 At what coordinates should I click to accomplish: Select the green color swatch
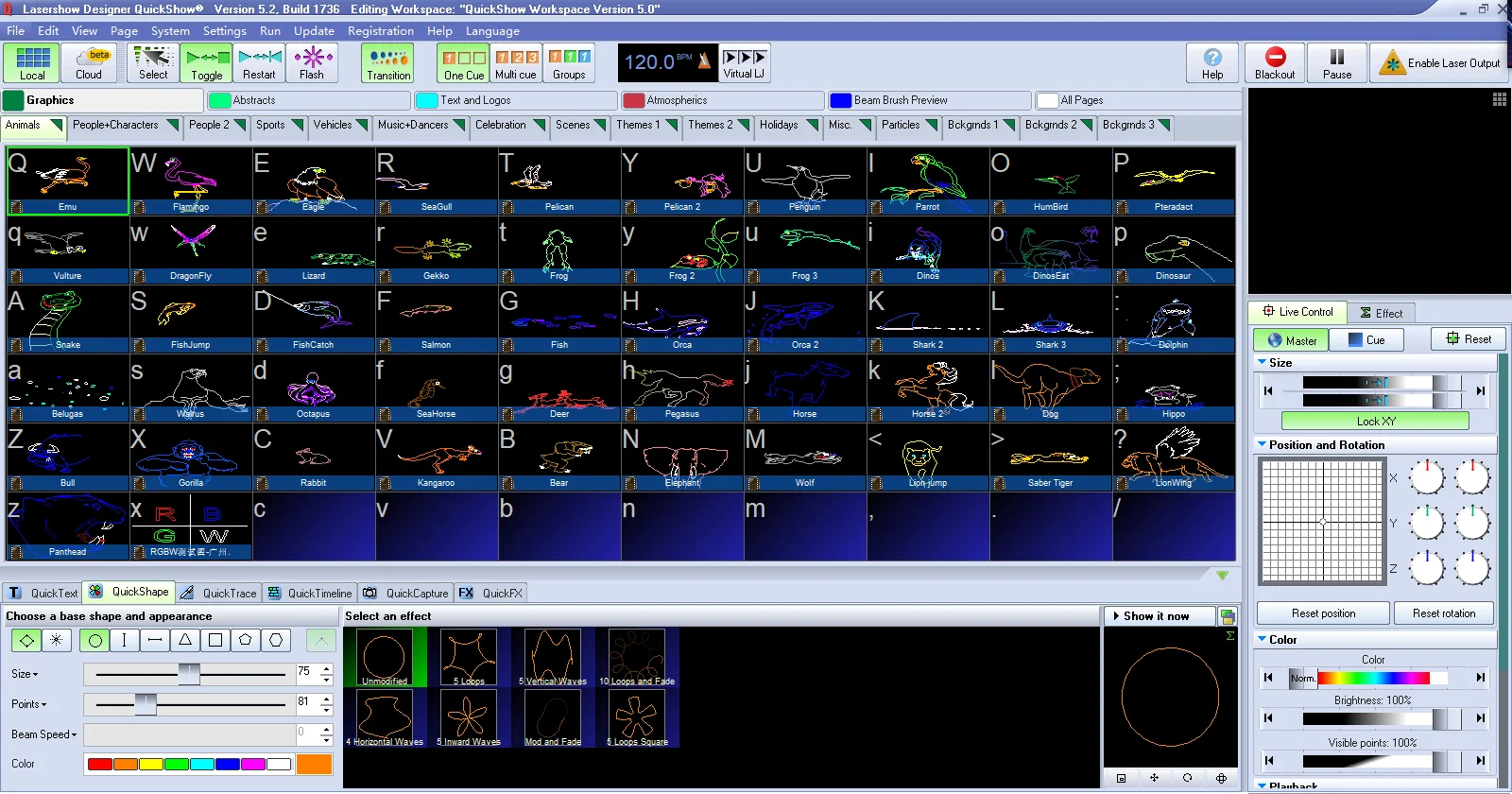177,764
